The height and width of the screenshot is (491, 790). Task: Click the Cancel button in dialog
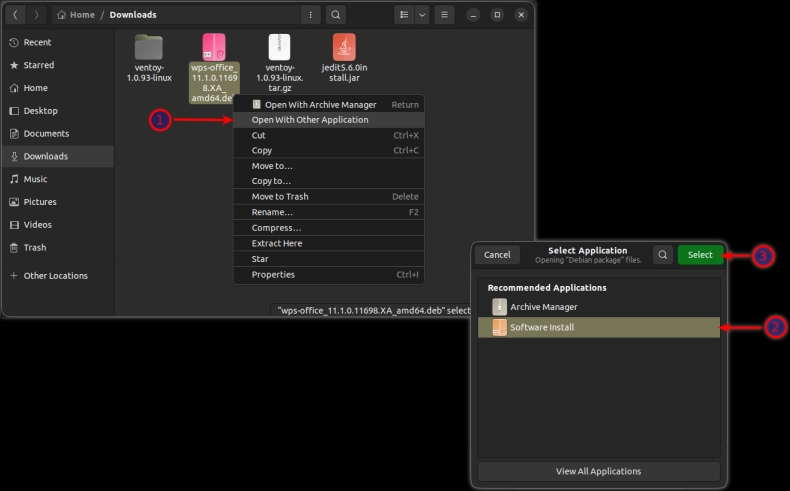click(497, 255)
